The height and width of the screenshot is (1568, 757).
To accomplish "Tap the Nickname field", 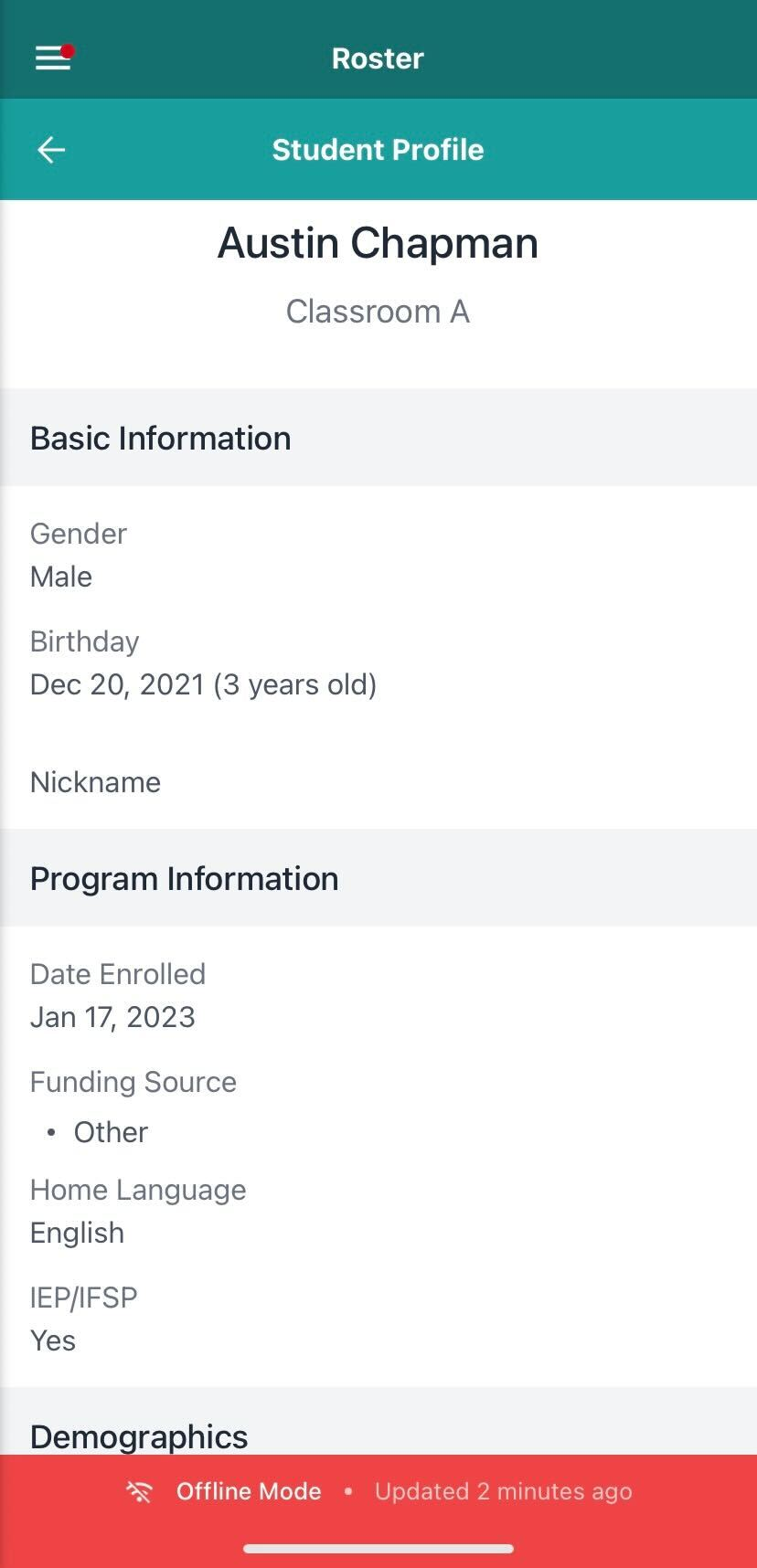I will coord(95,782).
